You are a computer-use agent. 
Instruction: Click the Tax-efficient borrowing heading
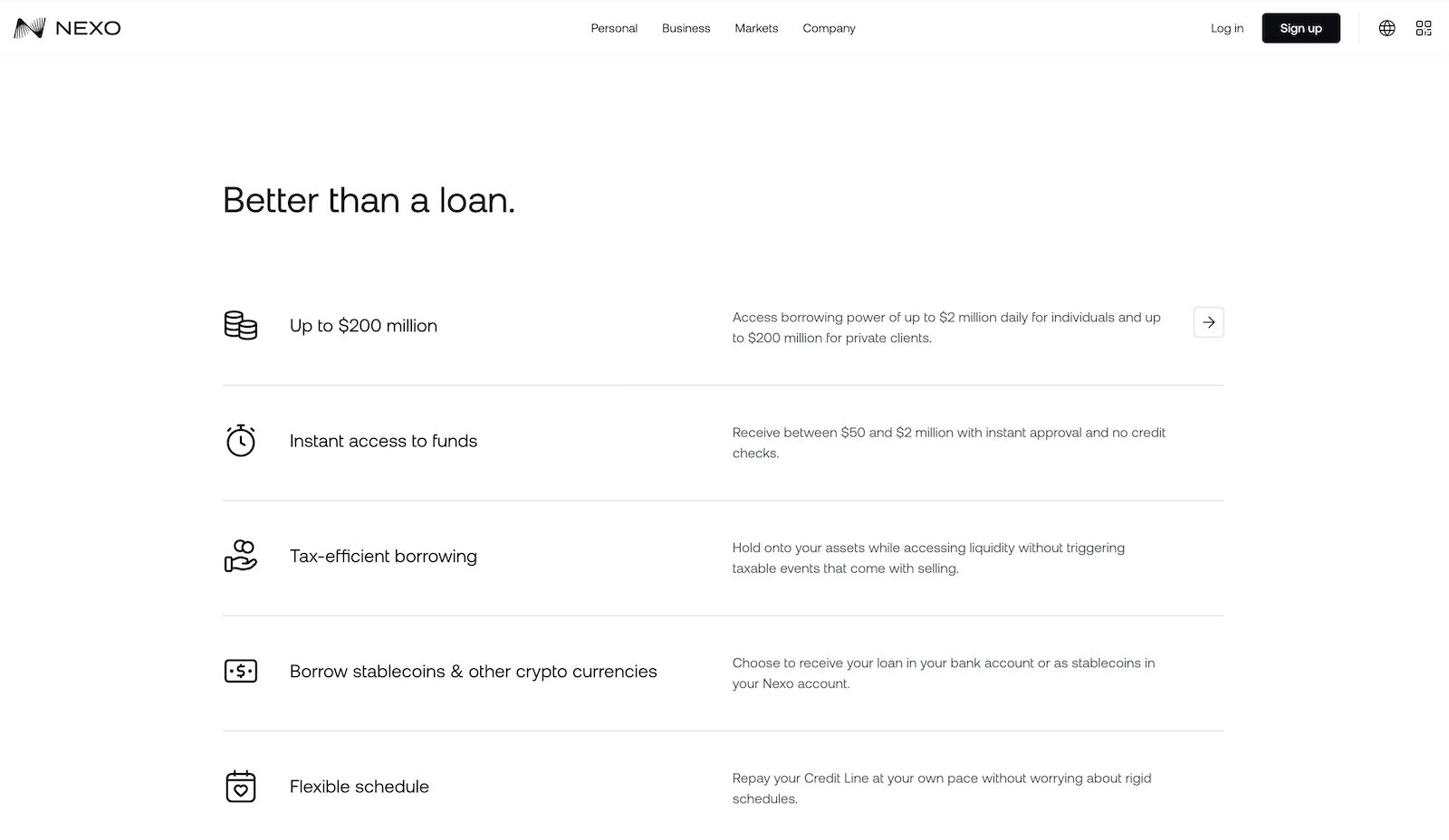point(383,556)
